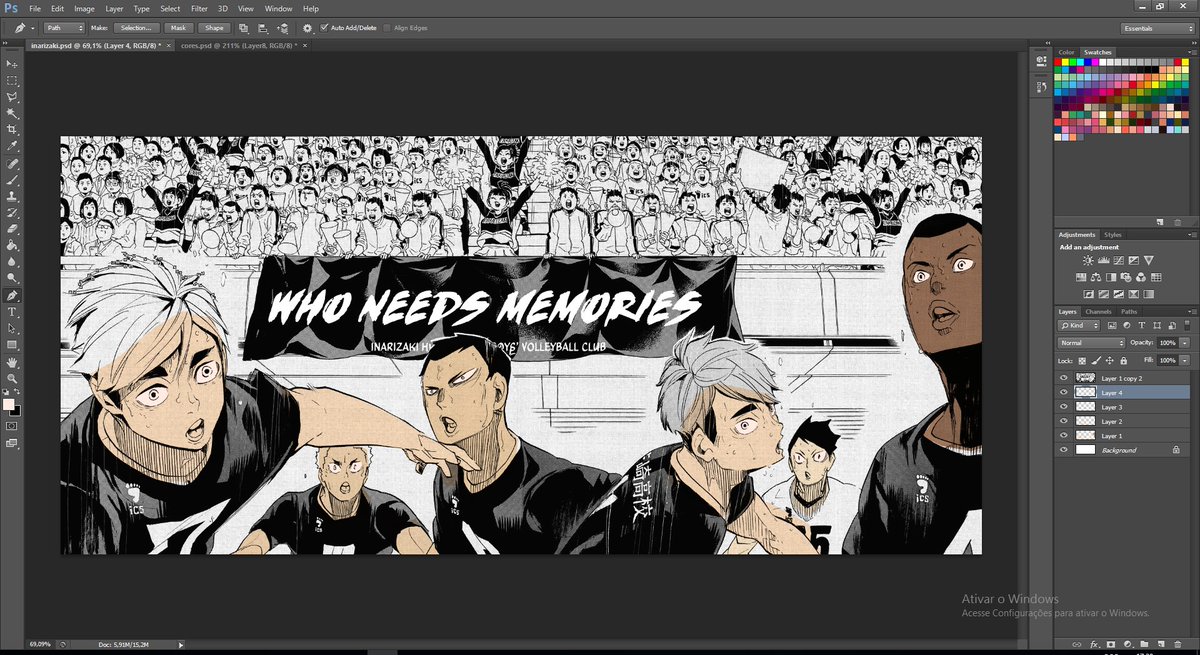Open the Path mode dropdown
This screenshot has height=655, width=1200.
(x=65, y=28)
